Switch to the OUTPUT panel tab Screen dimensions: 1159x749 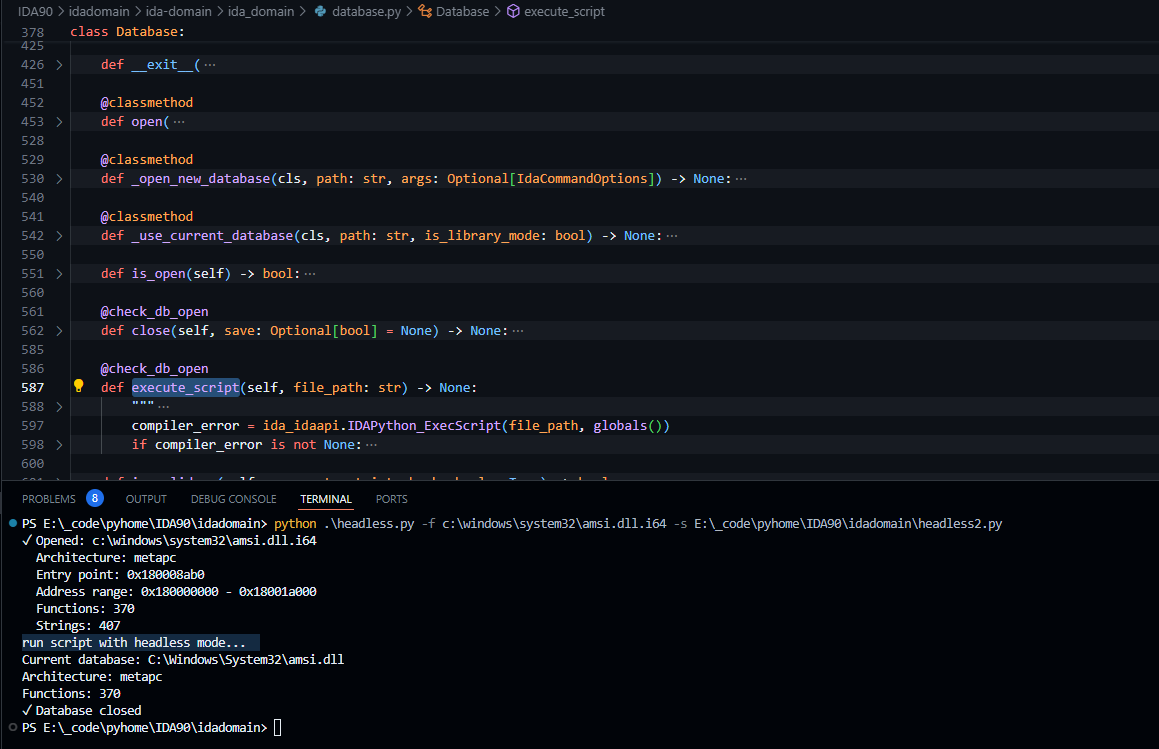coord(146,499)
